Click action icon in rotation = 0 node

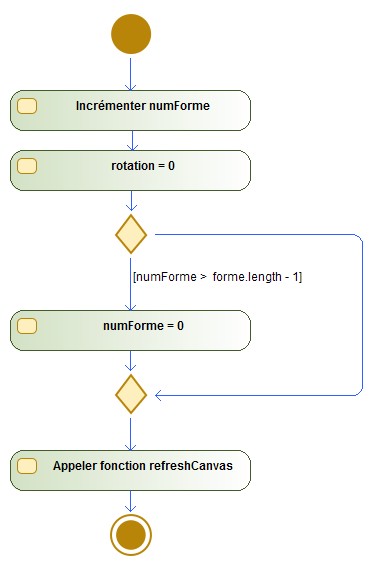pos(27,166)
